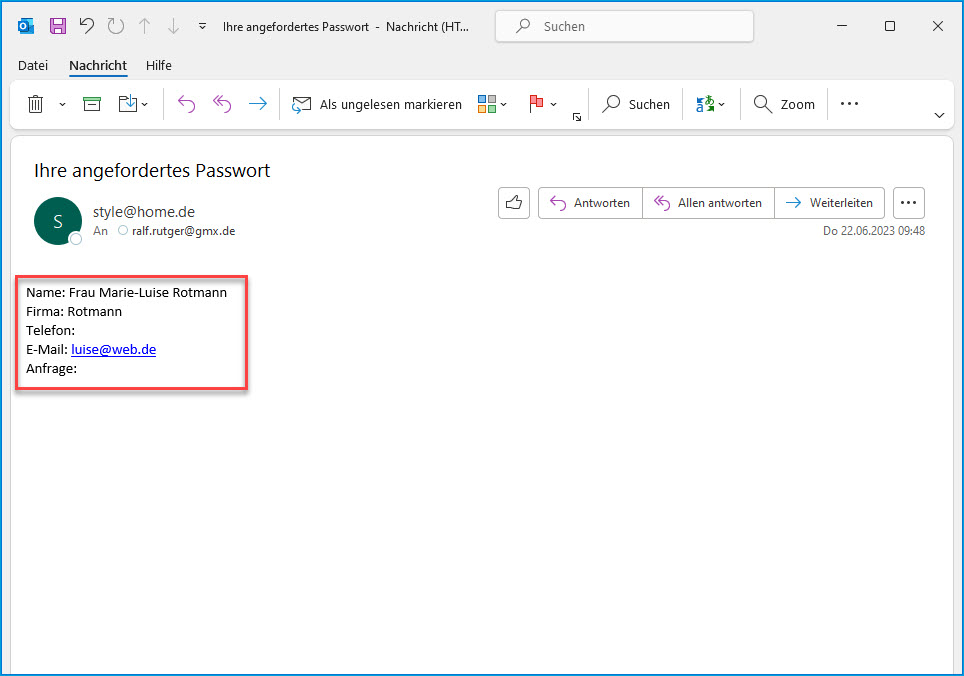964x676 pixels.
Task: Switch to the Hilfe tab
Action: pyautogui.click(x=159, y=65)
